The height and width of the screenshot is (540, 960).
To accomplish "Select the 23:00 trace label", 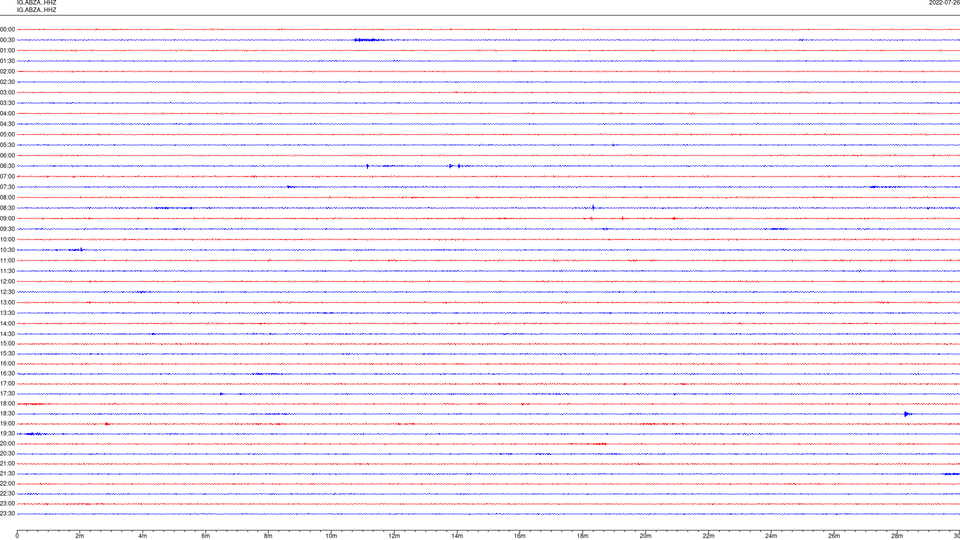I will click(x=7, y=504).
